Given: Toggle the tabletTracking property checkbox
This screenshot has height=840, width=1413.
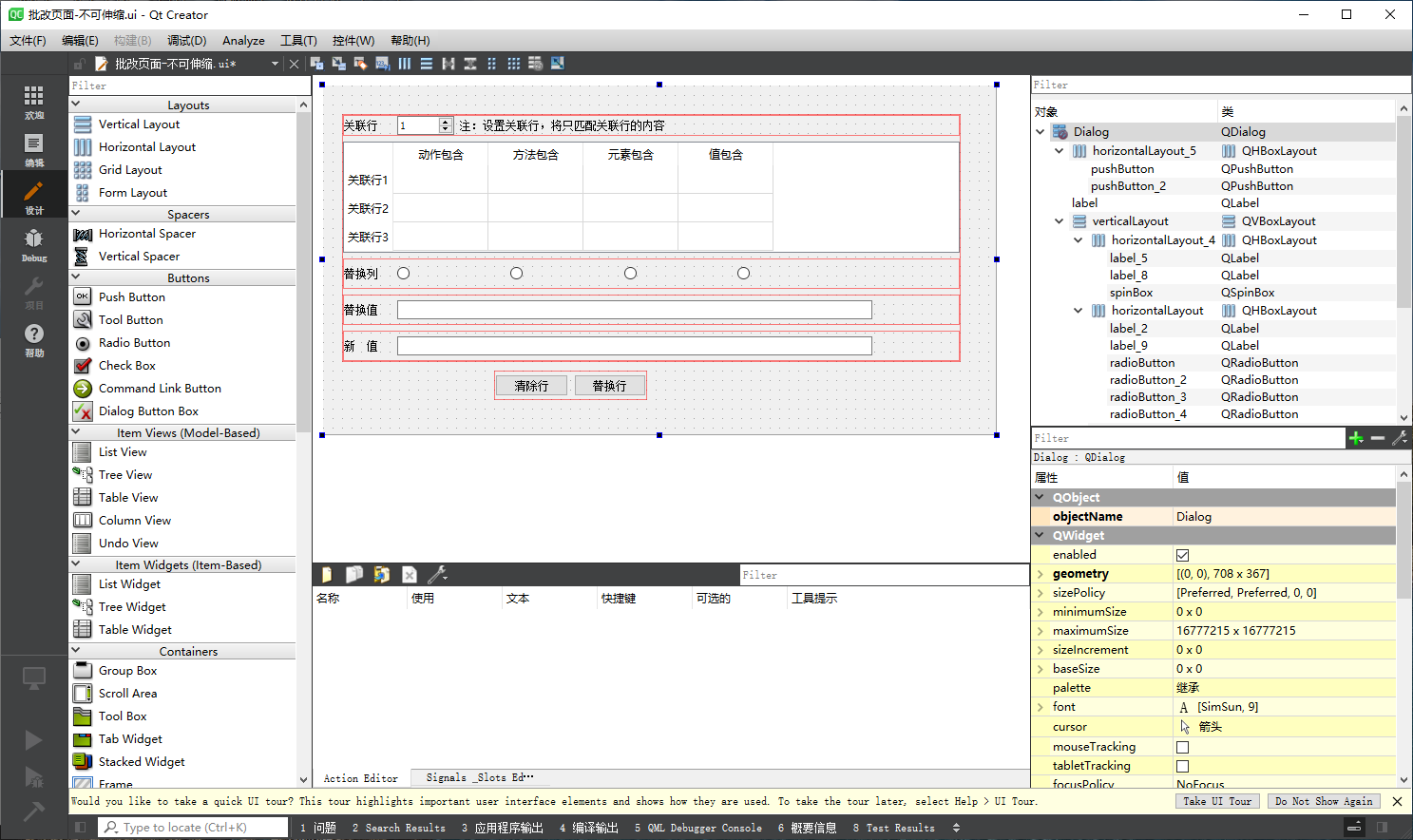Looking at the screenshot, I should [x=1183, y=766].
